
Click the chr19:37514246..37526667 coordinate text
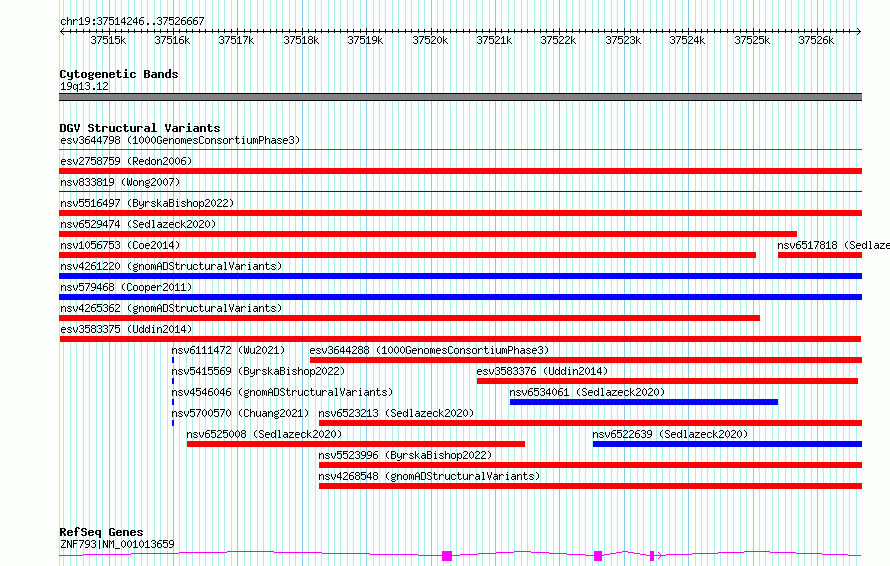pos(132,22)
